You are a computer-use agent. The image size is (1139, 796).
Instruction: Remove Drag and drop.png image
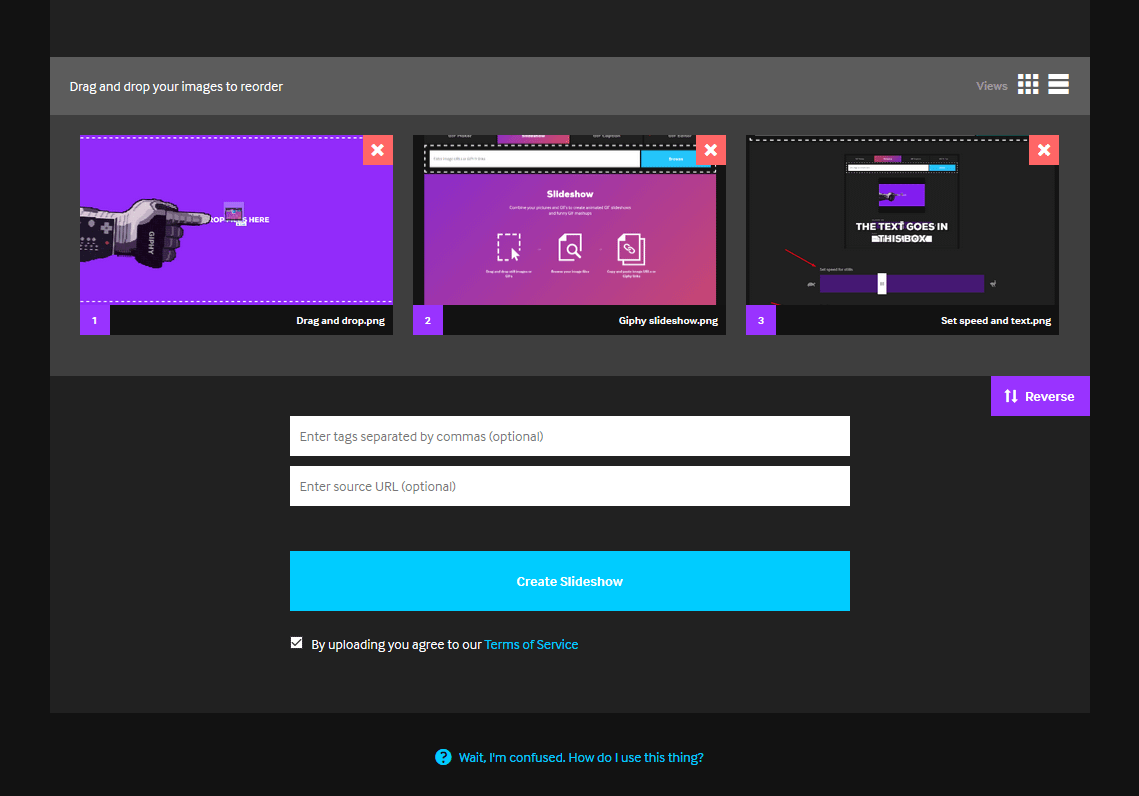[x=378, y=150]
